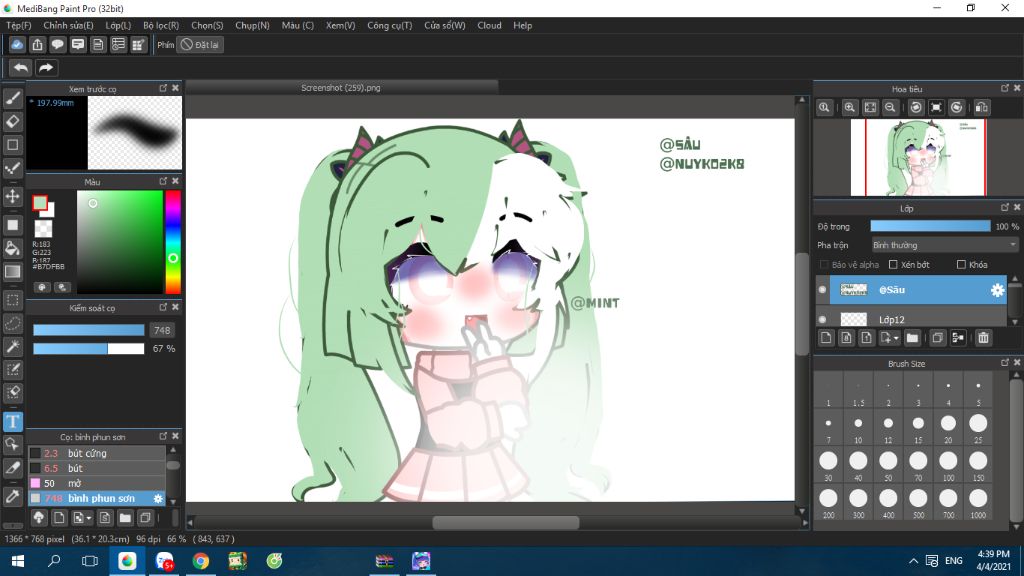
Task: Select the transparent color swatch
Action: 43,229
